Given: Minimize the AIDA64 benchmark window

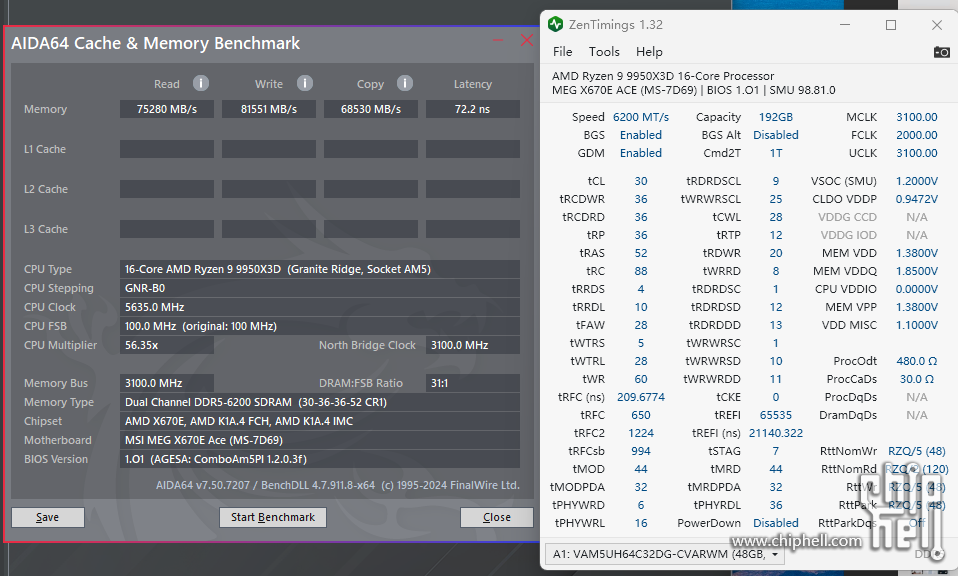Looking at the screenshot, I should [499, 40].
